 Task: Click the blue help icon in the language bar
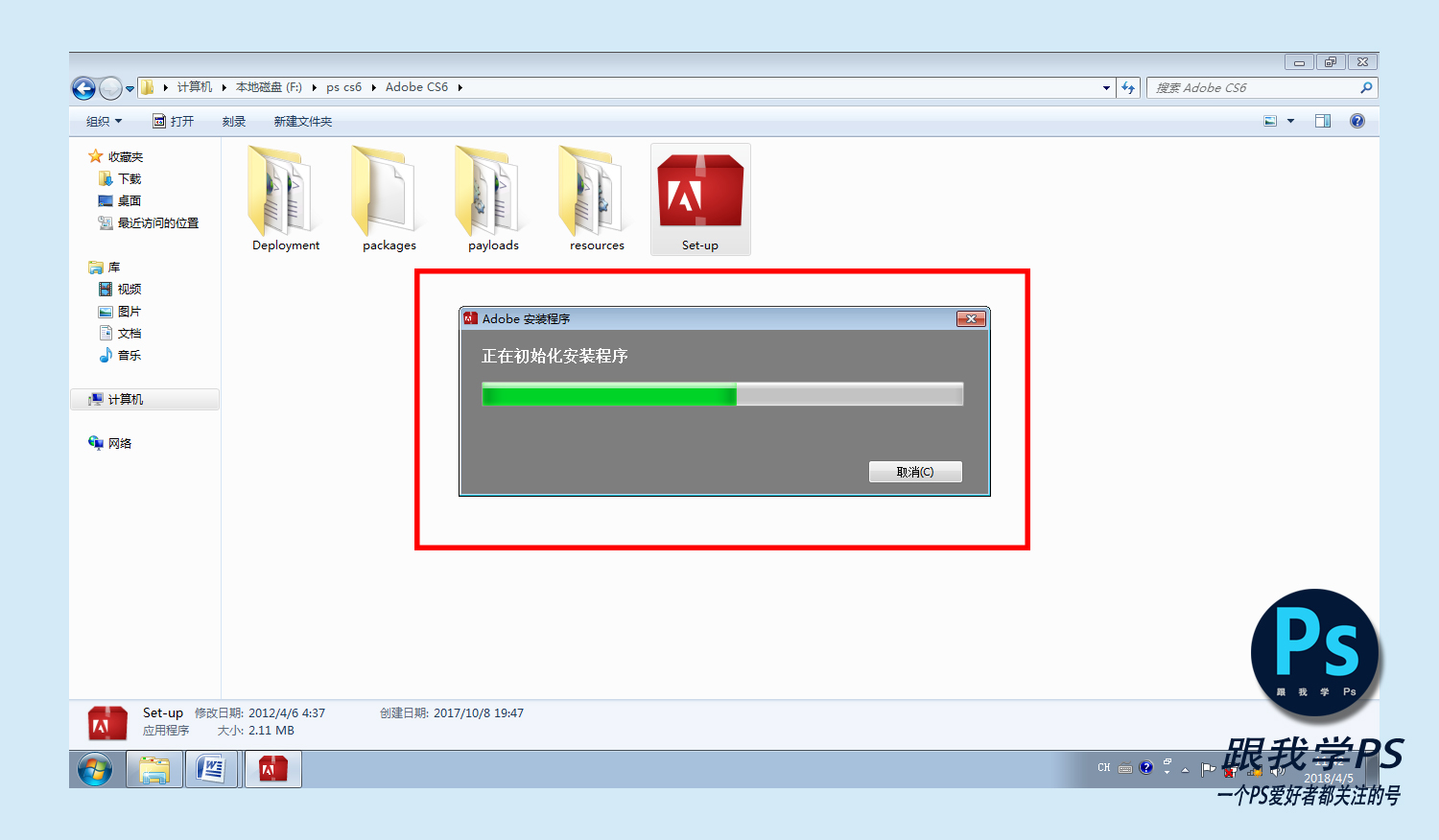[1145, 768]
